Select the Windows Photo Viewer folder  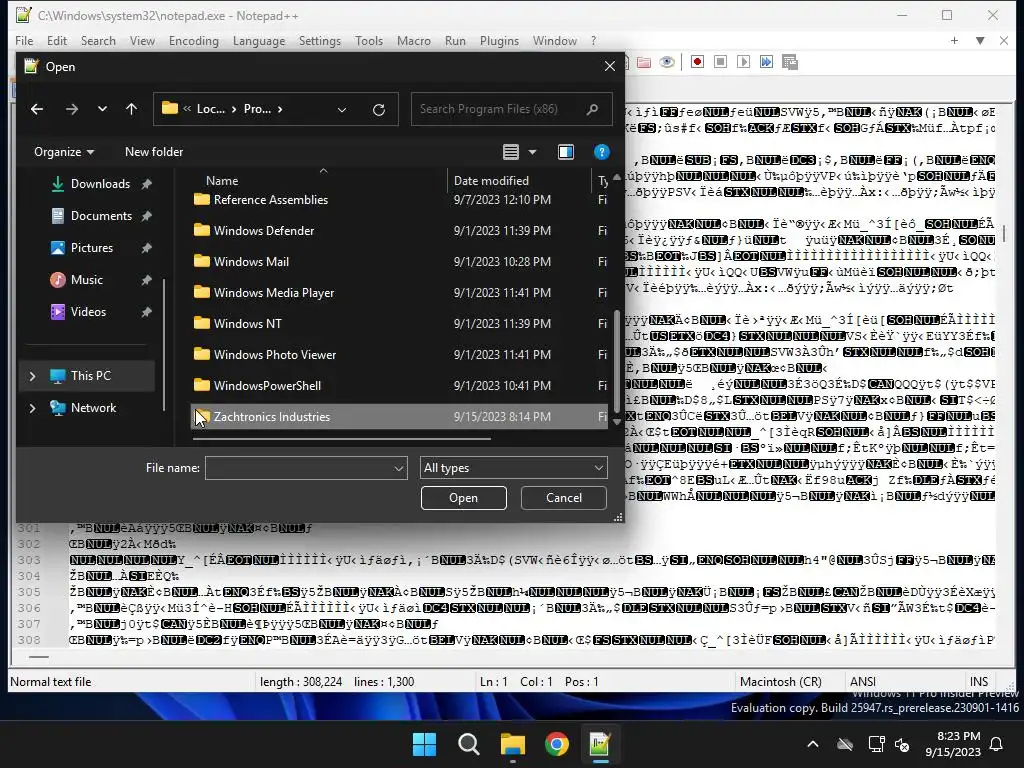pos(400,355)
